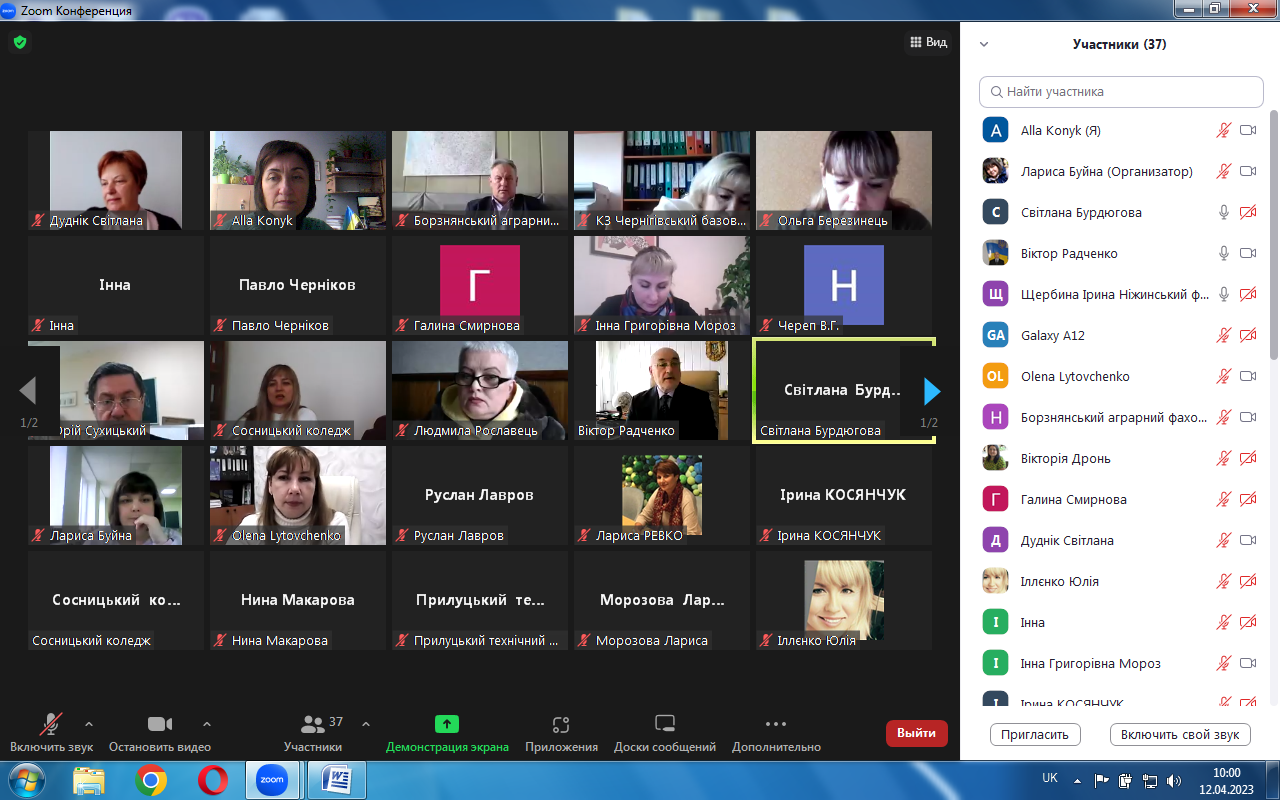Image resolution: width=1280 pixels, height=800 pixels.
Task: Select Нина Макарова tile
Action: tap(298, 600)
